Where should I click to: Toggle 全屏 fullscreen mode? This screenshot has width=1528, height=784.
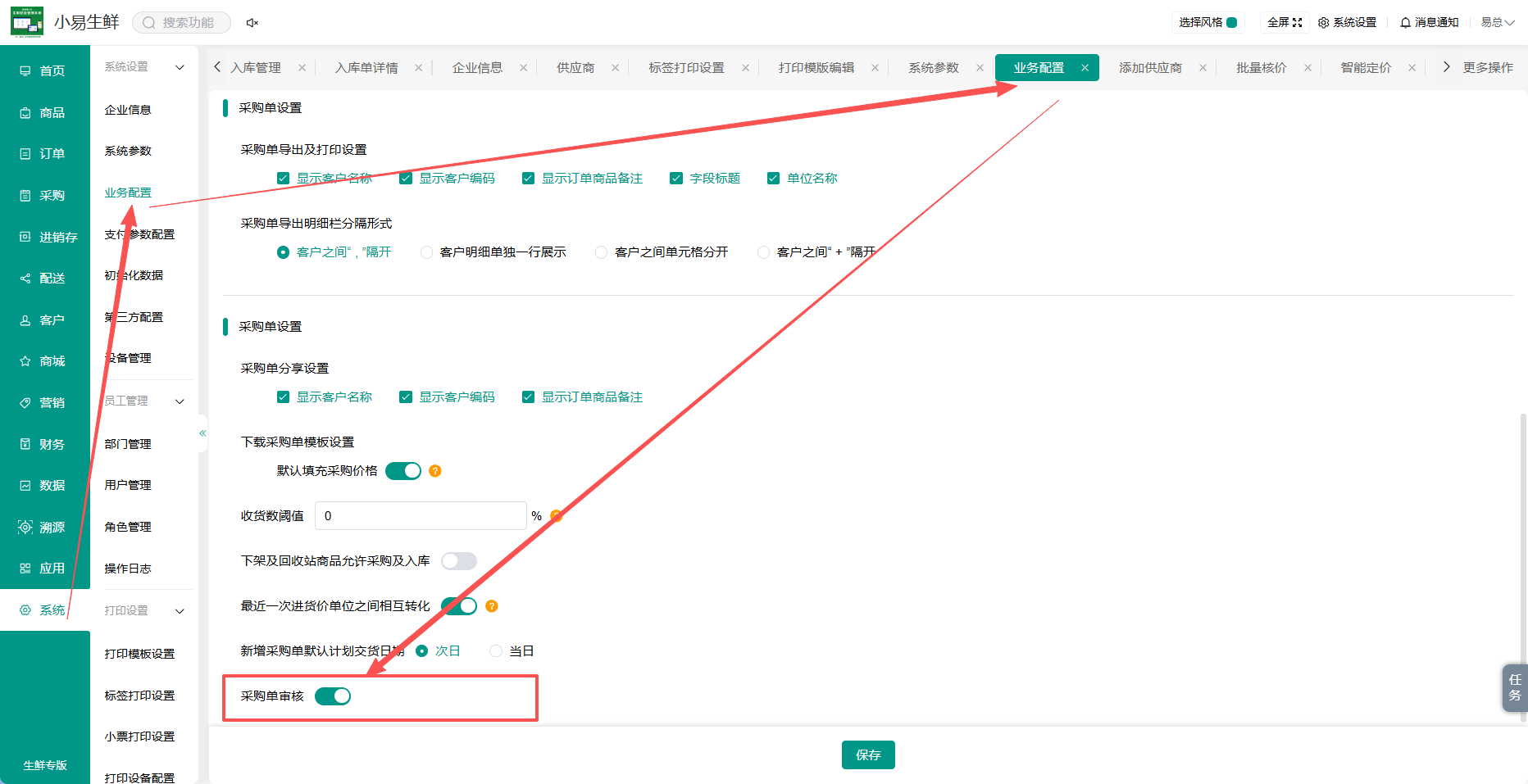click(1285, 23)
